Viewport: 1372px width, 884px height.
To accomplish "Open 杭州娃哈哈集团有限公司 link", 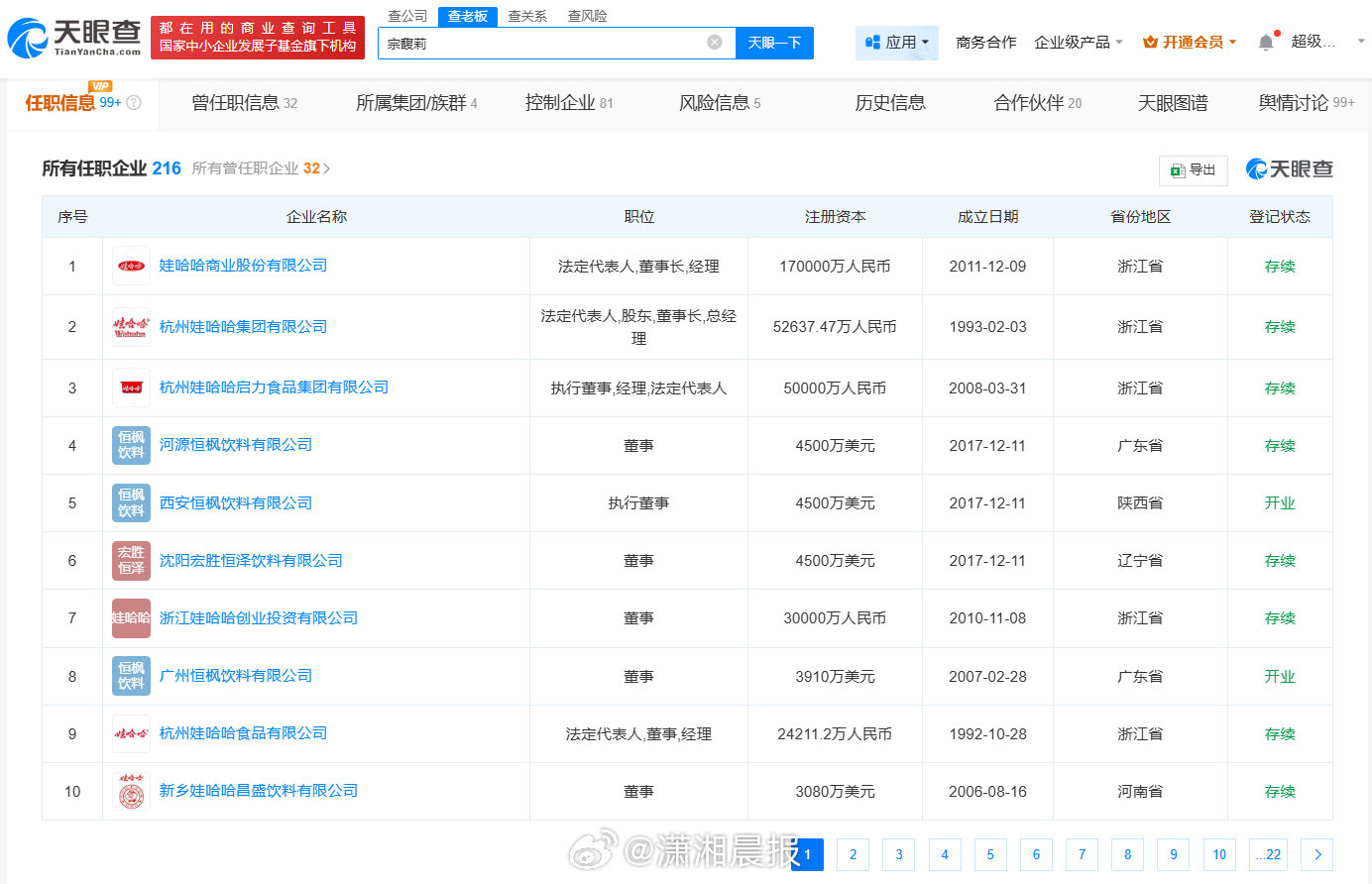I will click(x=243, y=326).
